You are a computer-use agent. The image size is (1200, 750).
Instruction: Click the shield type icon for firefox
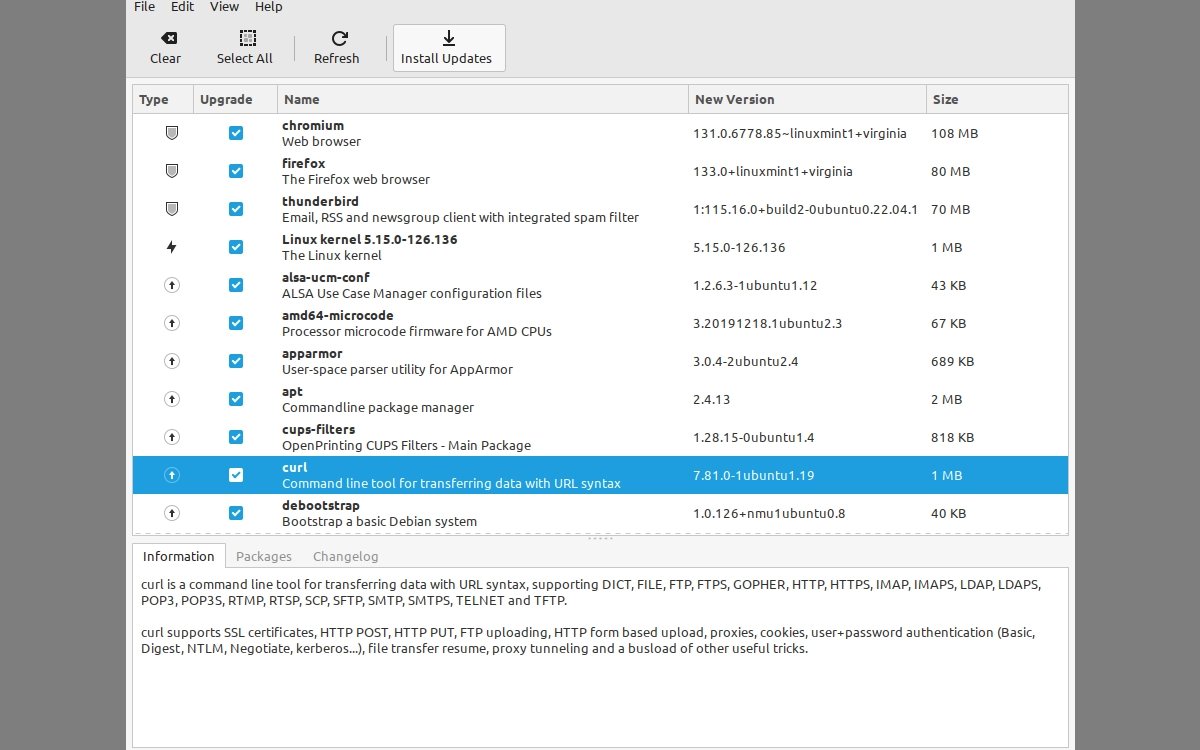click(x=171, y=171)
